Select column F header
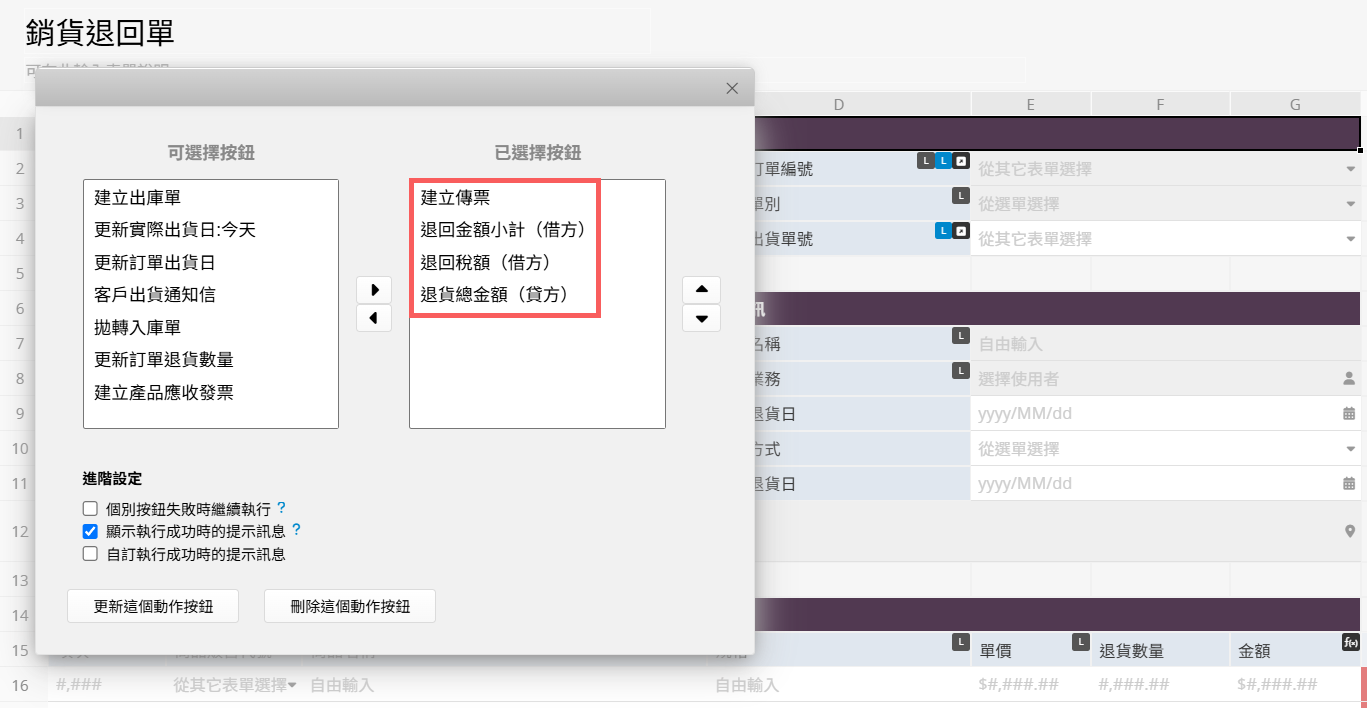The image size is (1367, 708). click(x=1161, y=104)
